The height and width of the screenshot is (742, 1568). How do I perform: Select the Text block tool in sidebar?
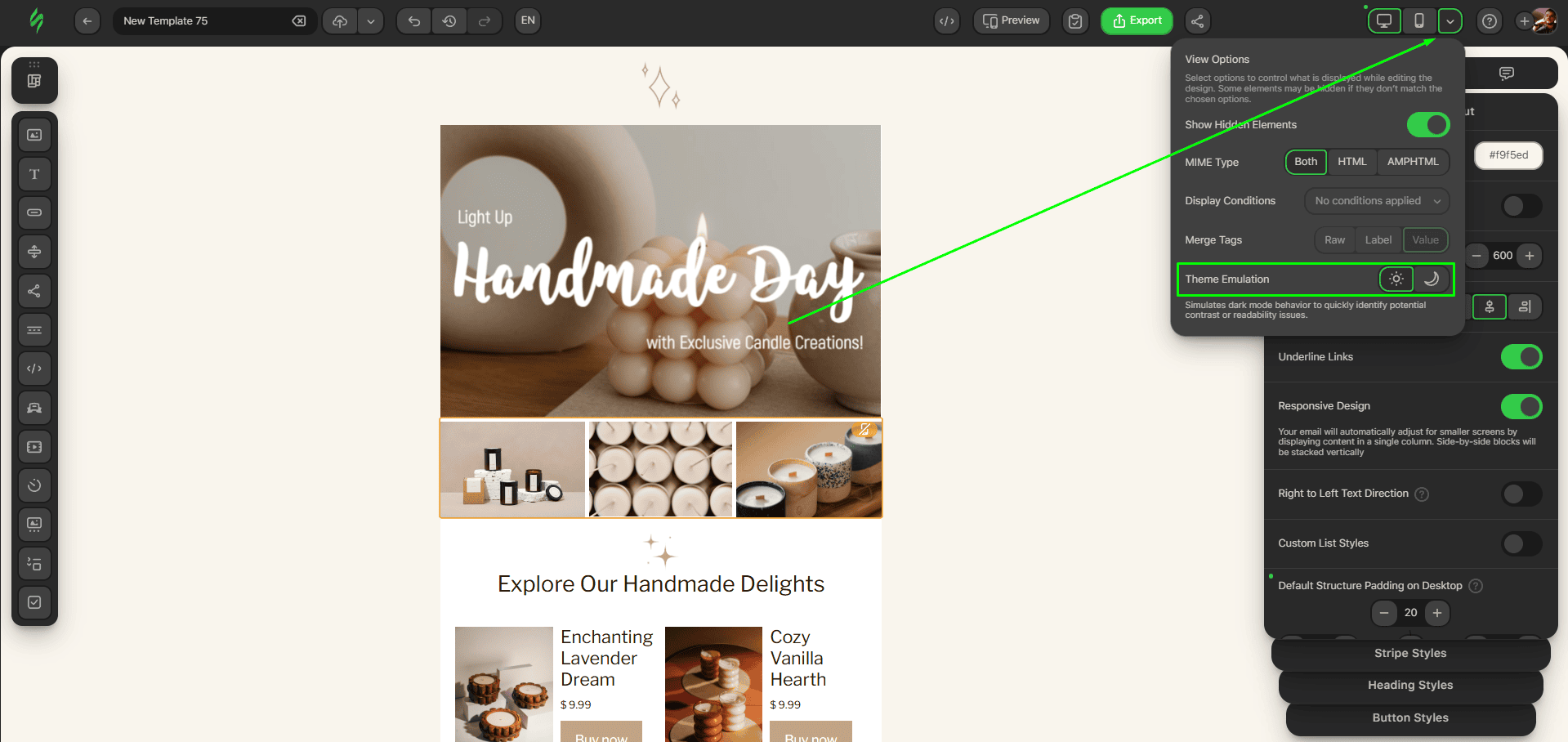click(x=34, y=174)
